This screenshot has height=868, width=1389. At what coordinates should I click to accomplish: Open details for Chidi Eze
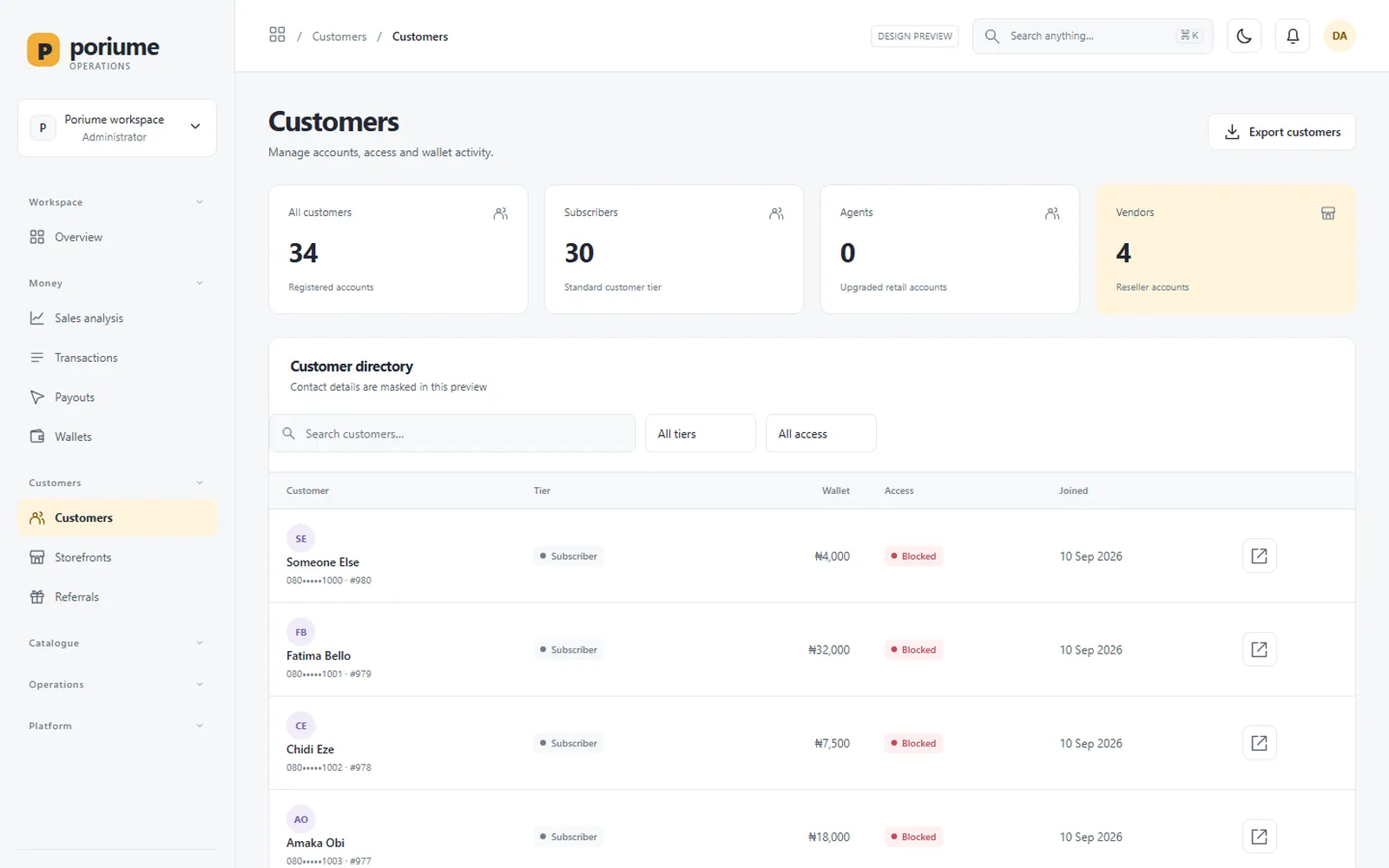coord(1259,743)
